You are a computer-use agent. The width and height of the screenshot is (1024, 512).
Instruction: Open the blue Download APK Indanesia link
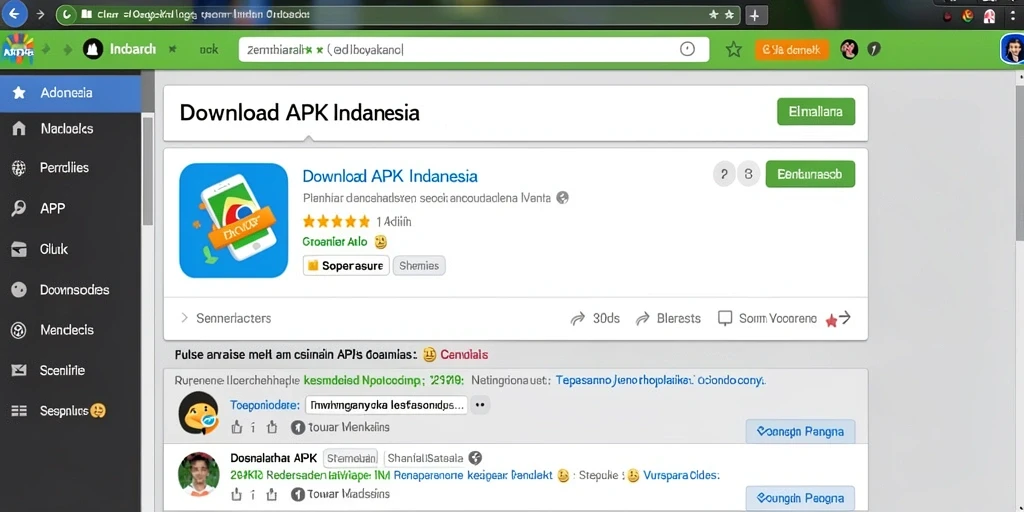(x=390, y=176)
